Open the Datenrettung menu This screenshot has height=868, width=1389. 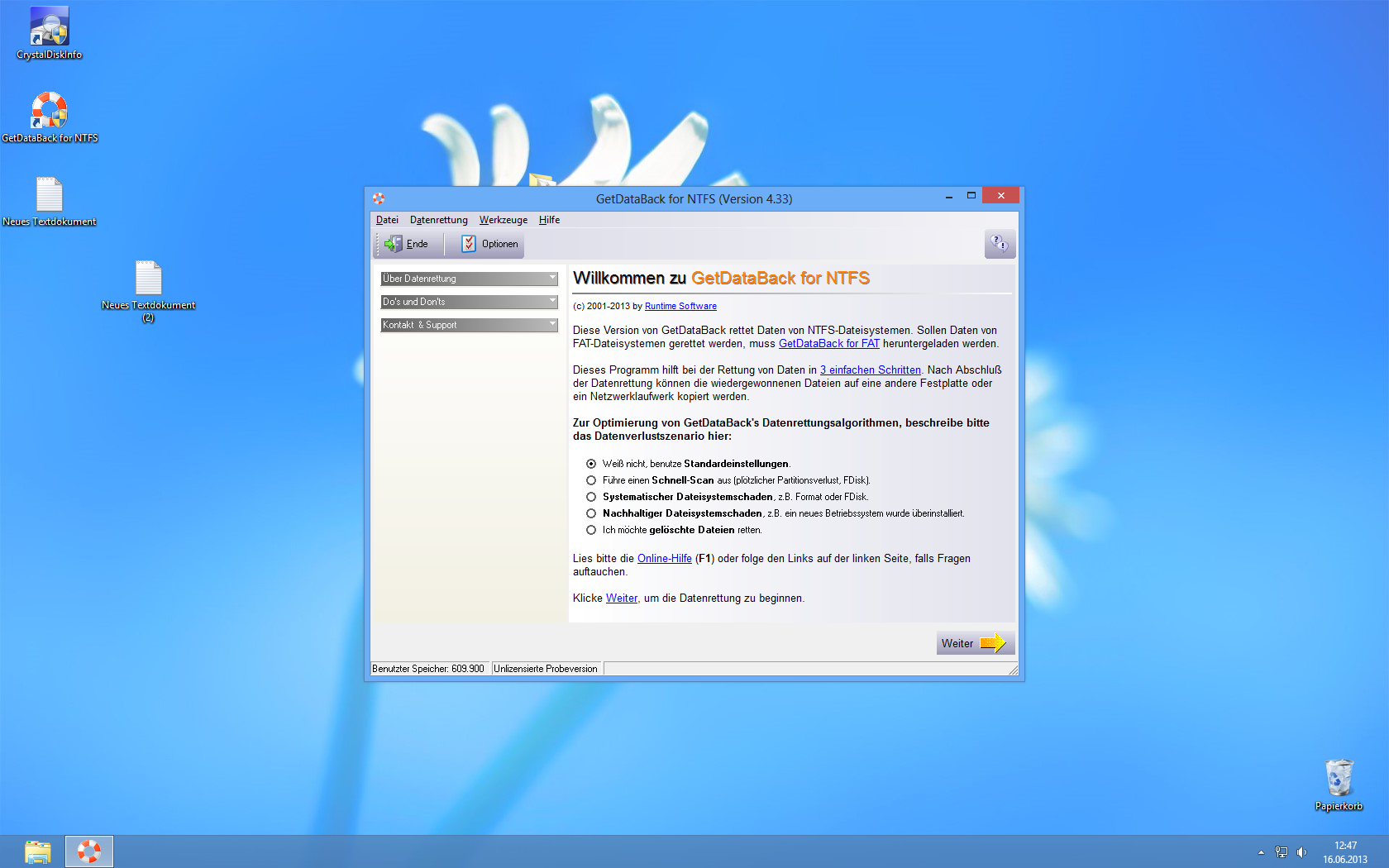point(439,220)
